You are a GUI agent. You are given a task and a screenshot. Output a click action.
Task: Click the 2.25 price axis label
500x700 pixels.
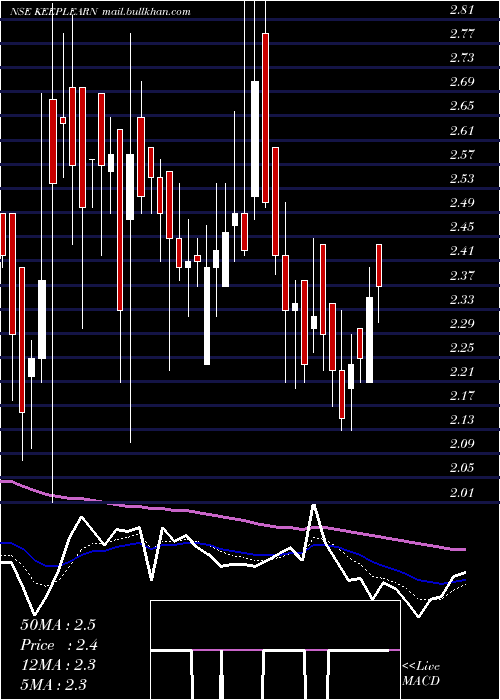(x=462, y=348)
